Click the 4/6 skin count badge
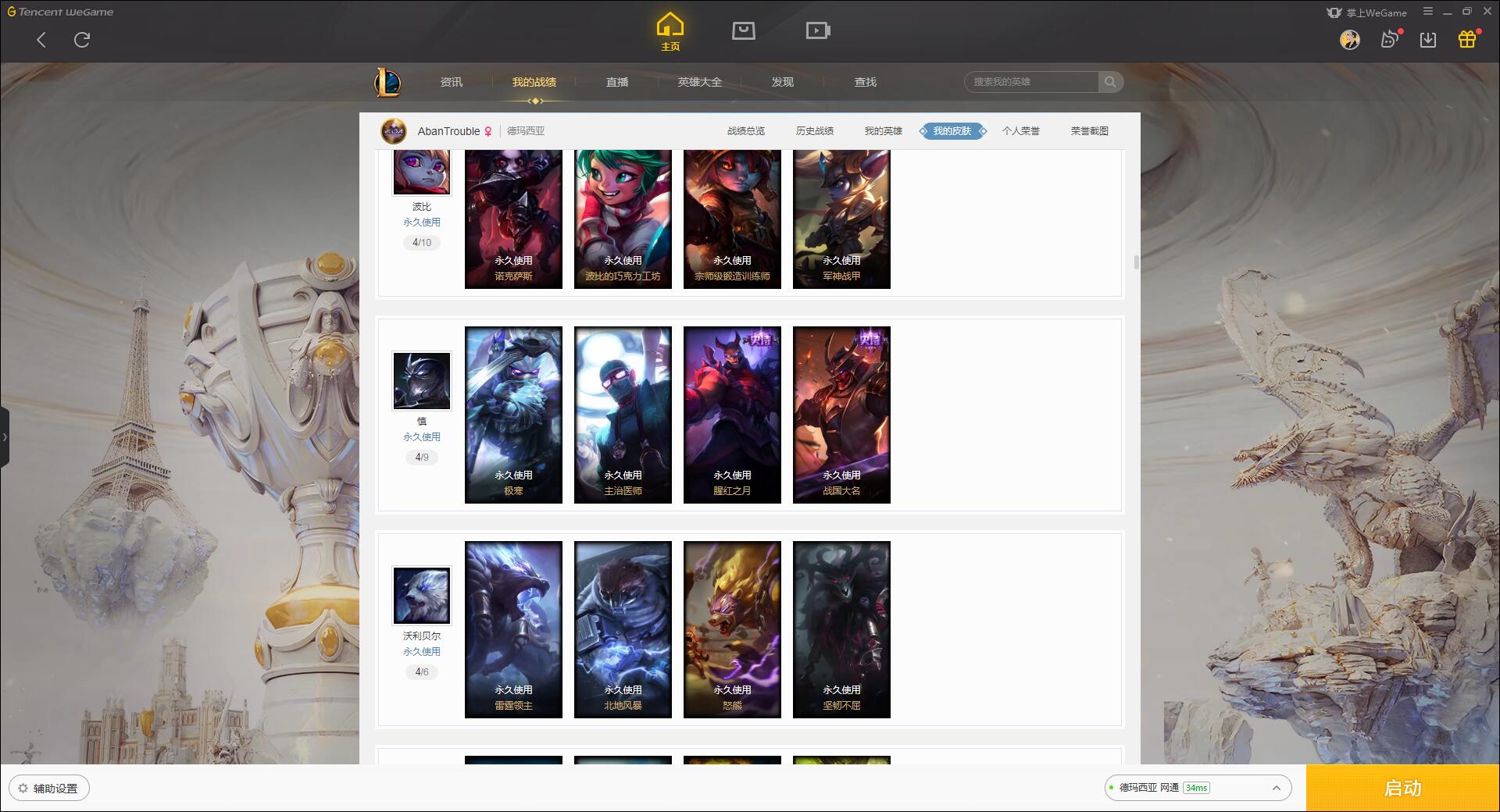The image size is (1500, 812). pyautogui.click(x=422, y=672)
